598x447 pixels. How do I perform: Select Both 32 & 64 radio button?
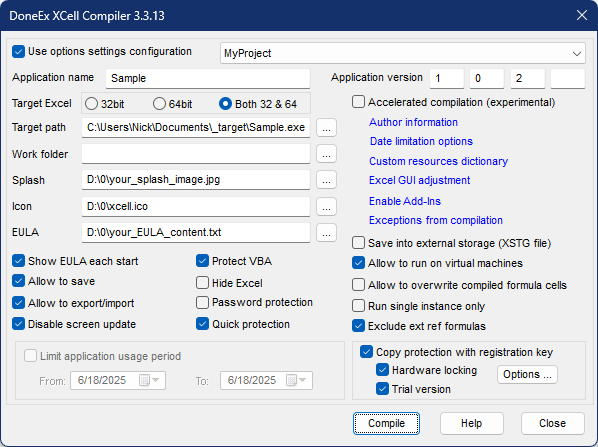225,104
